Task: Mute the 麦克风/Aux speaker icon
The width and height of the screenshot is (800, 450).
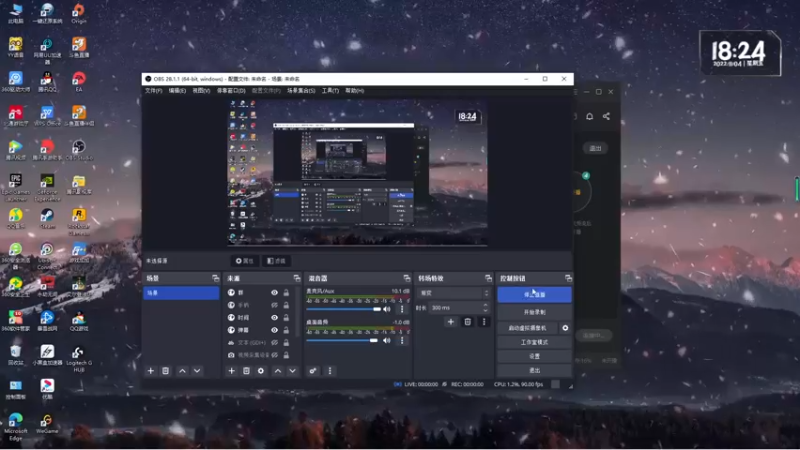Action: [387, 309]
